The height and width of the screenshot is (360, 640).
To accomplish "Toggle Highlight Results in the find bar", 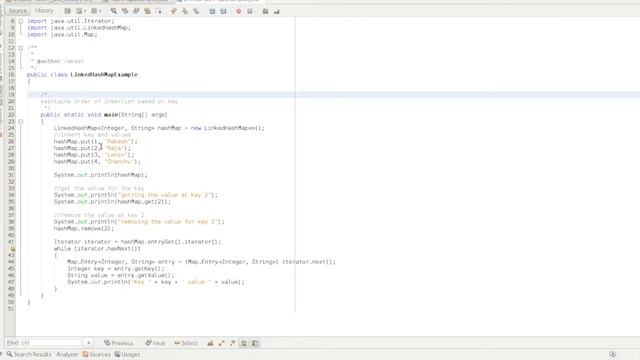I will 244,343.
